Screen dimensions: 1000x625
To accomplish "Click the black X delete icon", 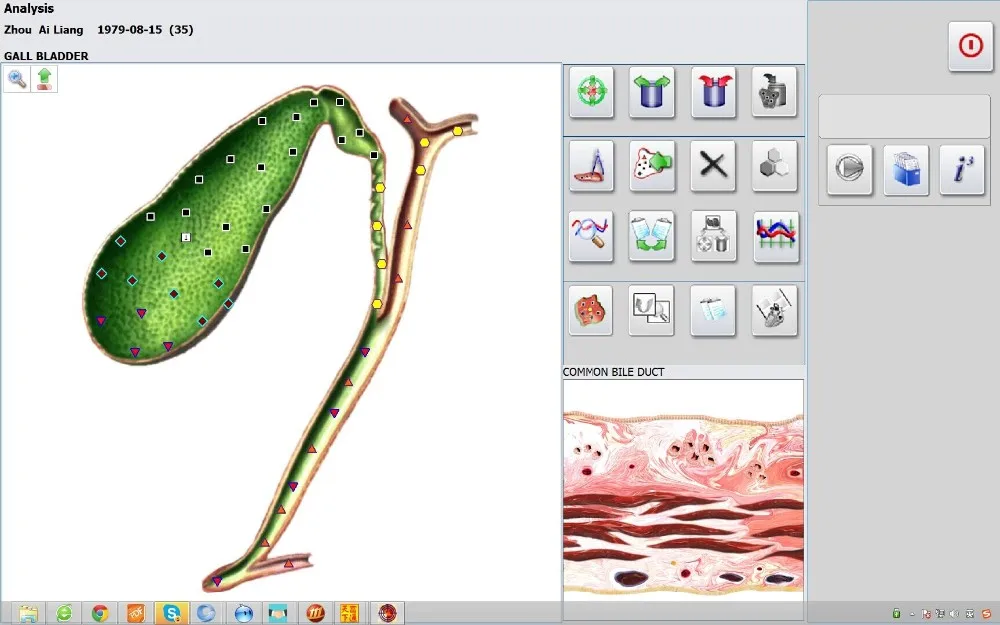I will pos(713,165).
